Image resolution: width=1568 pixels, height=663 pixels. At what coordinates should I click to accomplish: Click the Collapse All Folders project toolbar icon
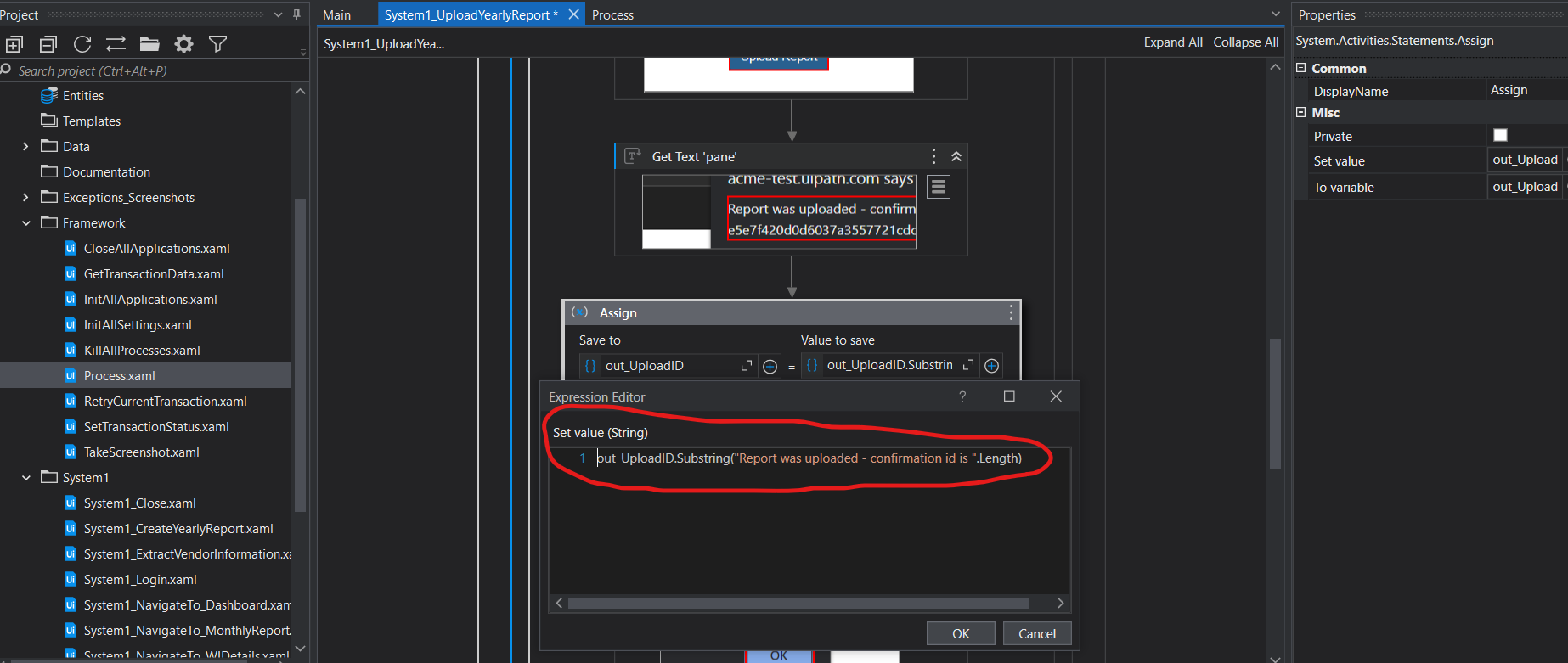[x=48, y=44]
